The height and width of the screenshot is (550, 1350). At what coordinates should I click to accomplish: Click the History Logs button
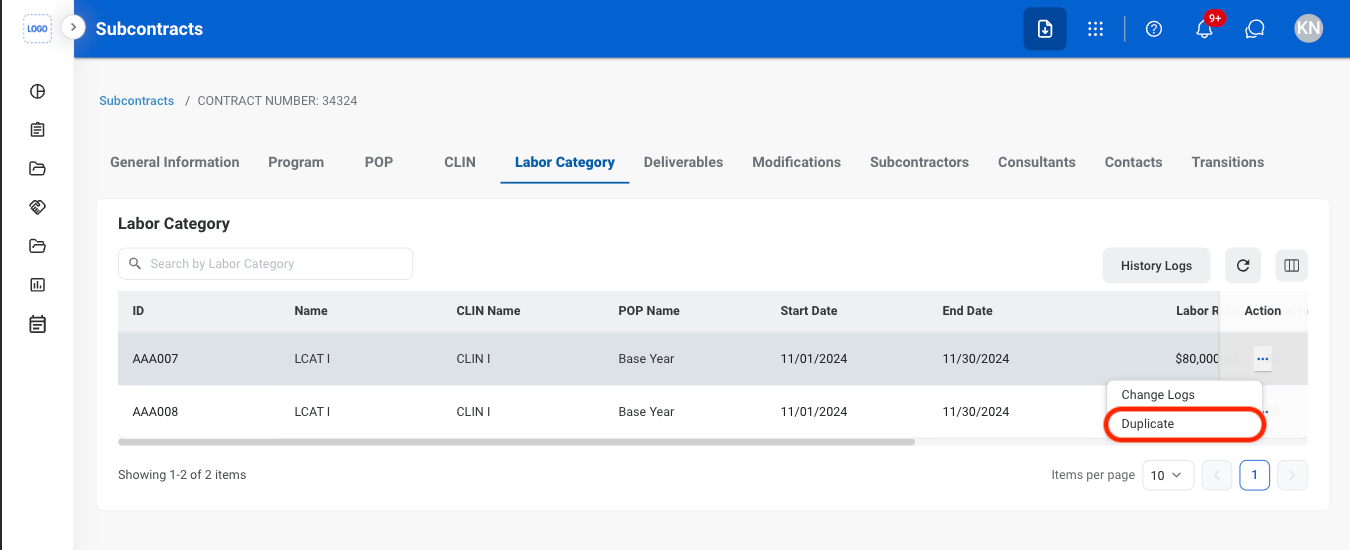click(x=1156, y=265)
